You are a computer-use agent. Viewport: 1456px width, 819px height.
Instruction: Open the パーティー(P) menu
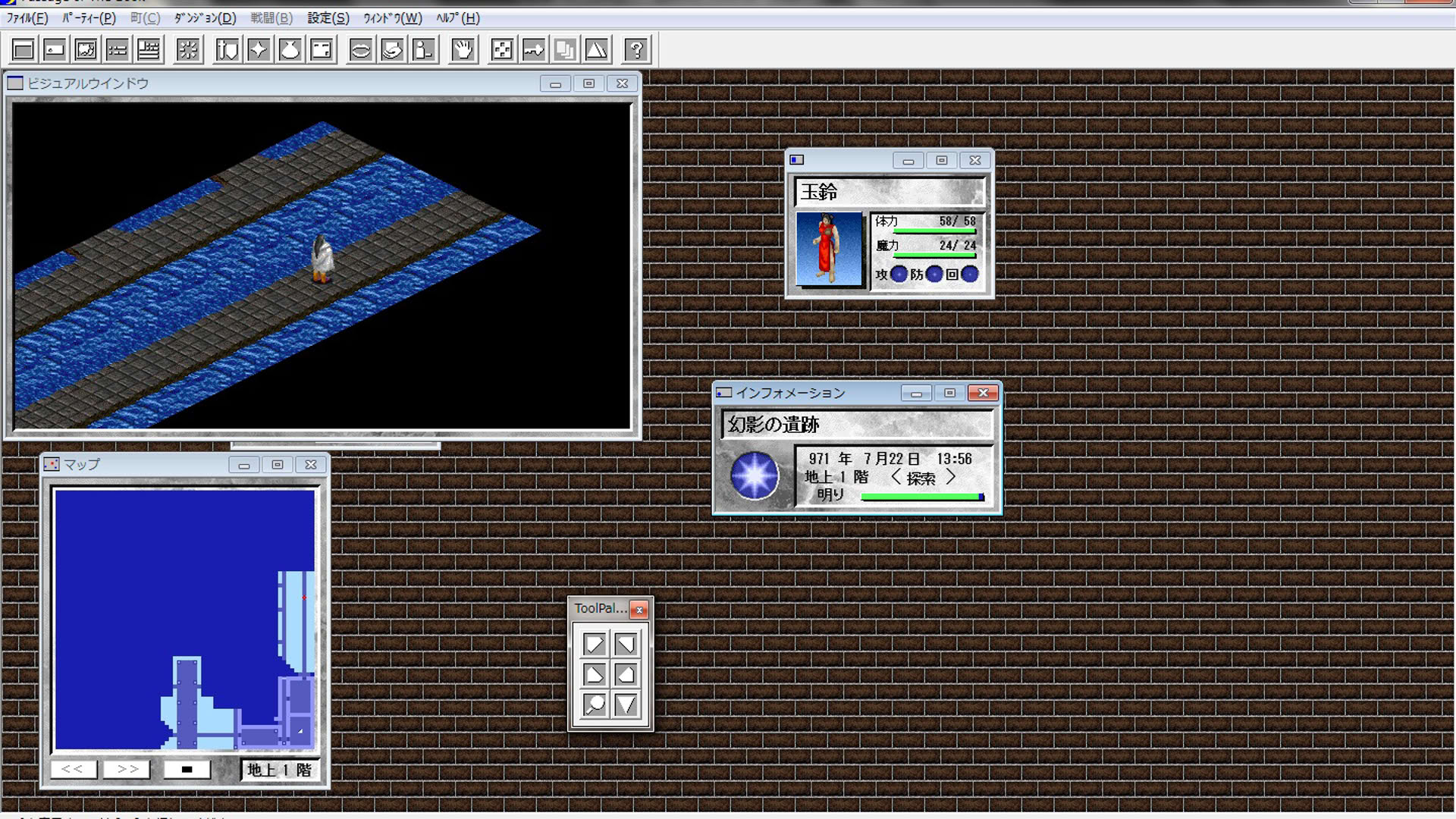pos(89,18)
